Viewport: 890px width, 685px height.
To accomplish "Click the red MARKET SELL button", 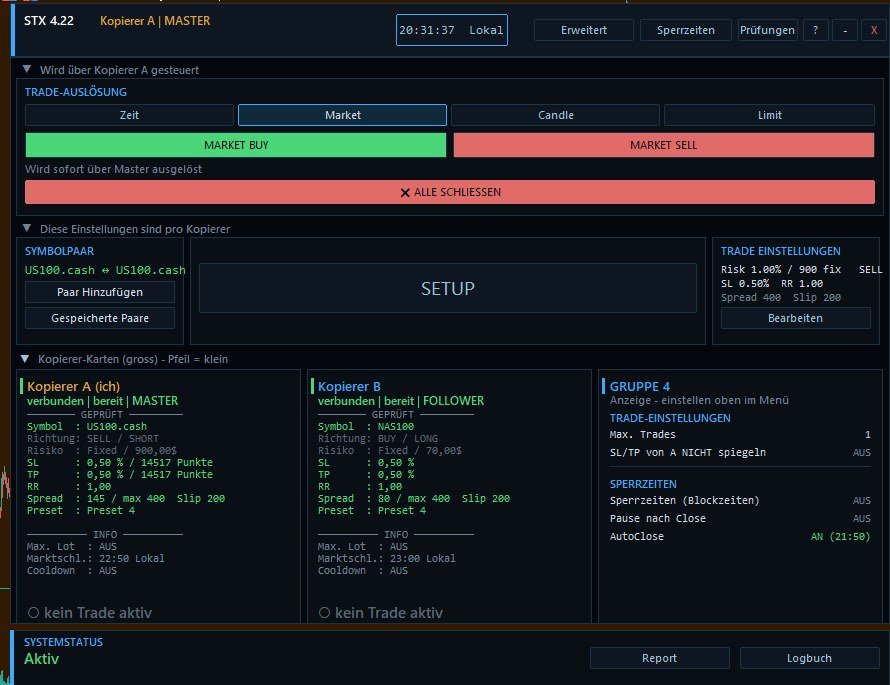I will (x=664, y=145).
